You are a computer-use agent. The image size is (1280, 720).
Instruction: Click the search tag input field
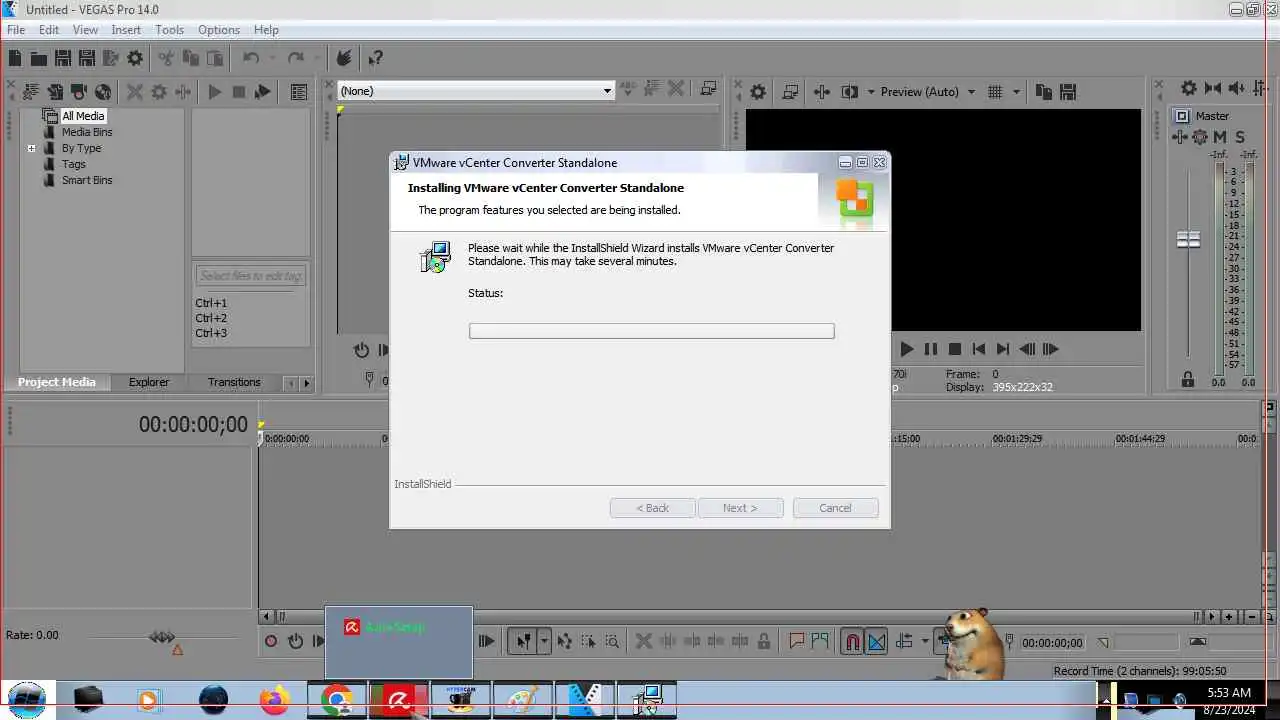click(250, 276)
